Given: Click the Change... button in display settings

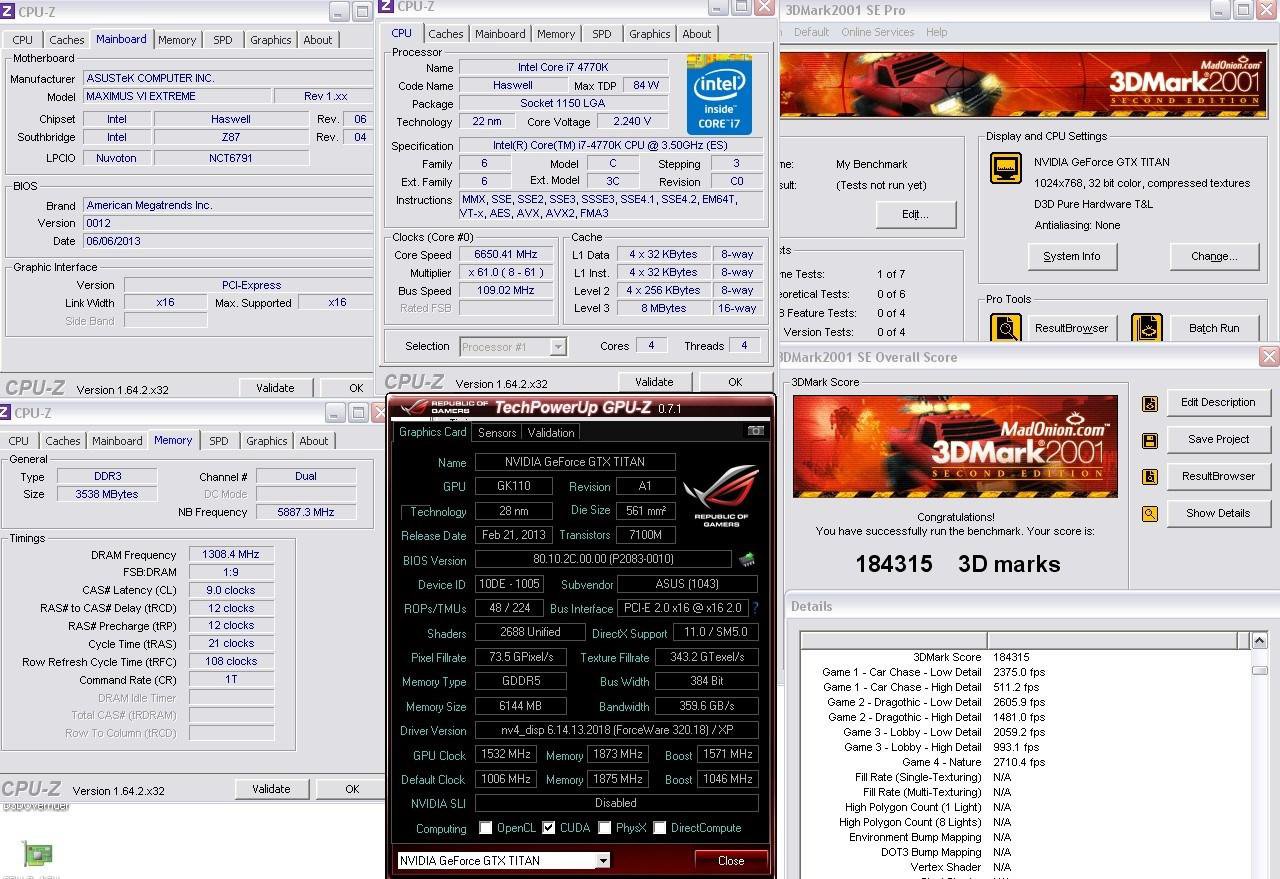Looking at the screenshot, I should 1214,256.
